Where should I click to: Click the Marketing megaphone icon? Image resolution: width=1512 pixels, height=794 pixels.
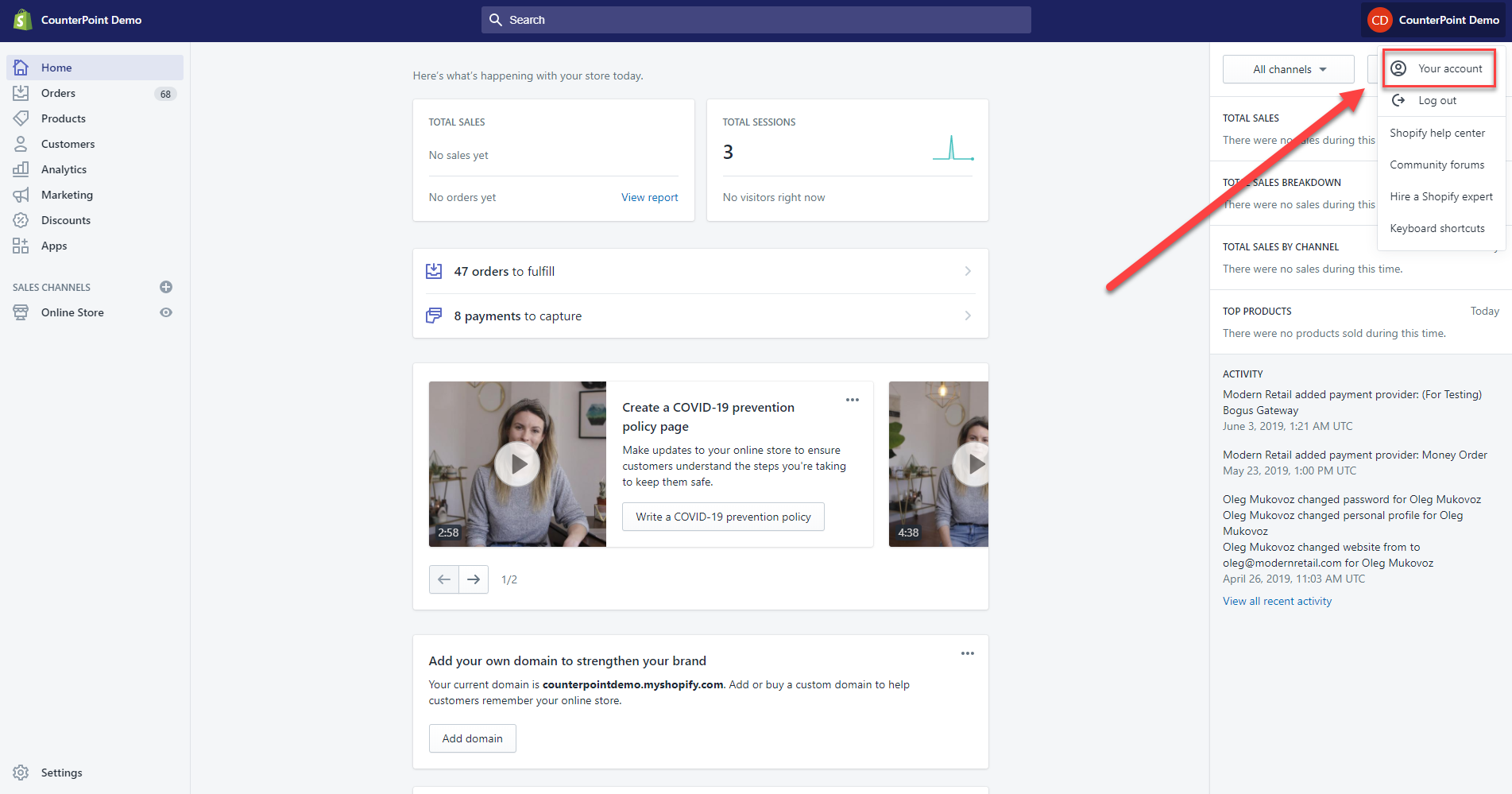click(21, 195)
